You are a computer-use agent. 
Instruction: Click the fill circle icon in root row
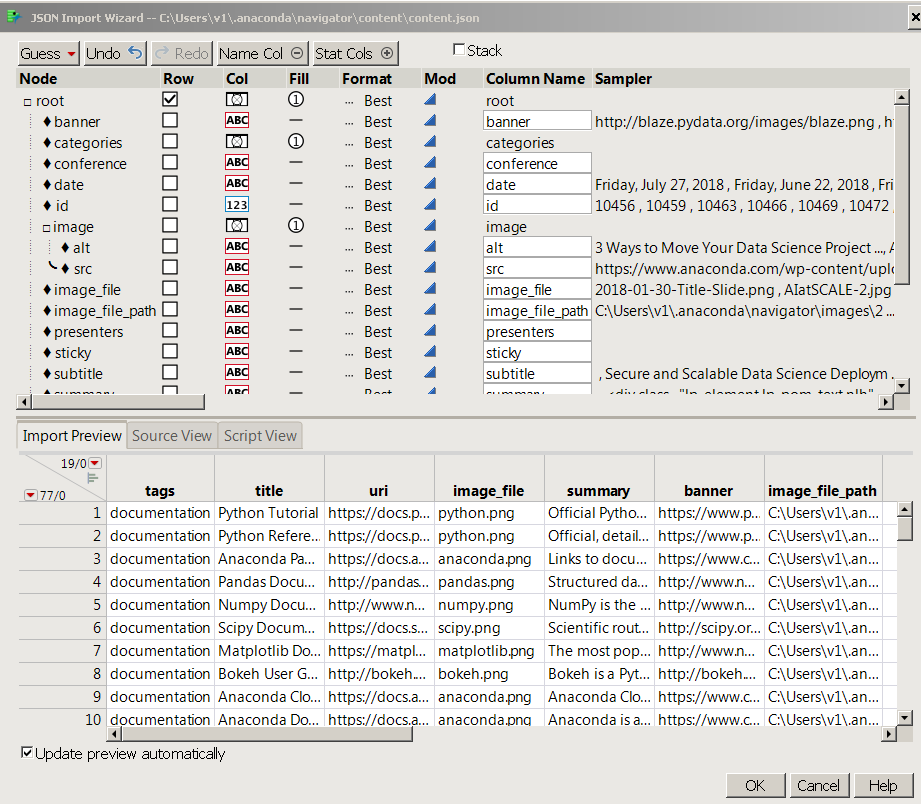click(296, 100)
